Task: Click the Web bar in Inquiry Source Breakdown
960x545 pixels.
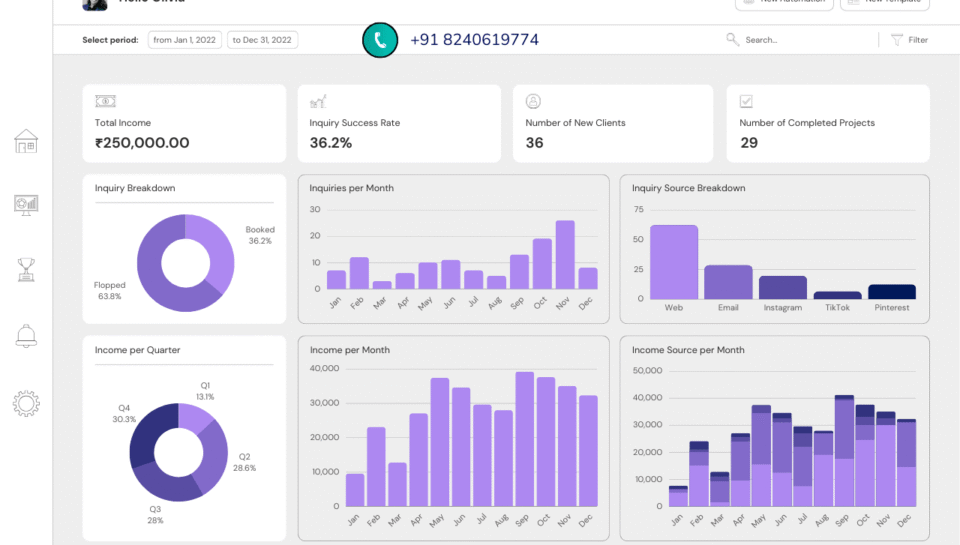Action: coord(674,262)
